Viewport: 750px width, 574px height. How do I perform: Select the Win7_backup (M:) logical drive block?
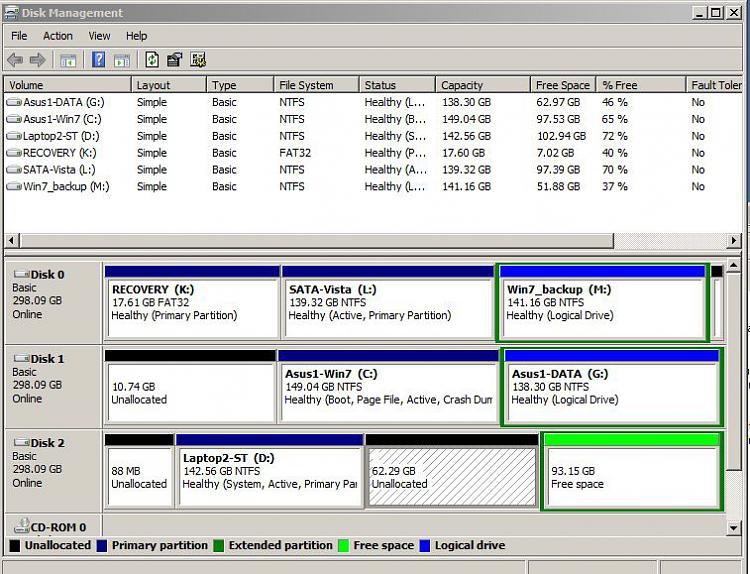tap(603, 302)
